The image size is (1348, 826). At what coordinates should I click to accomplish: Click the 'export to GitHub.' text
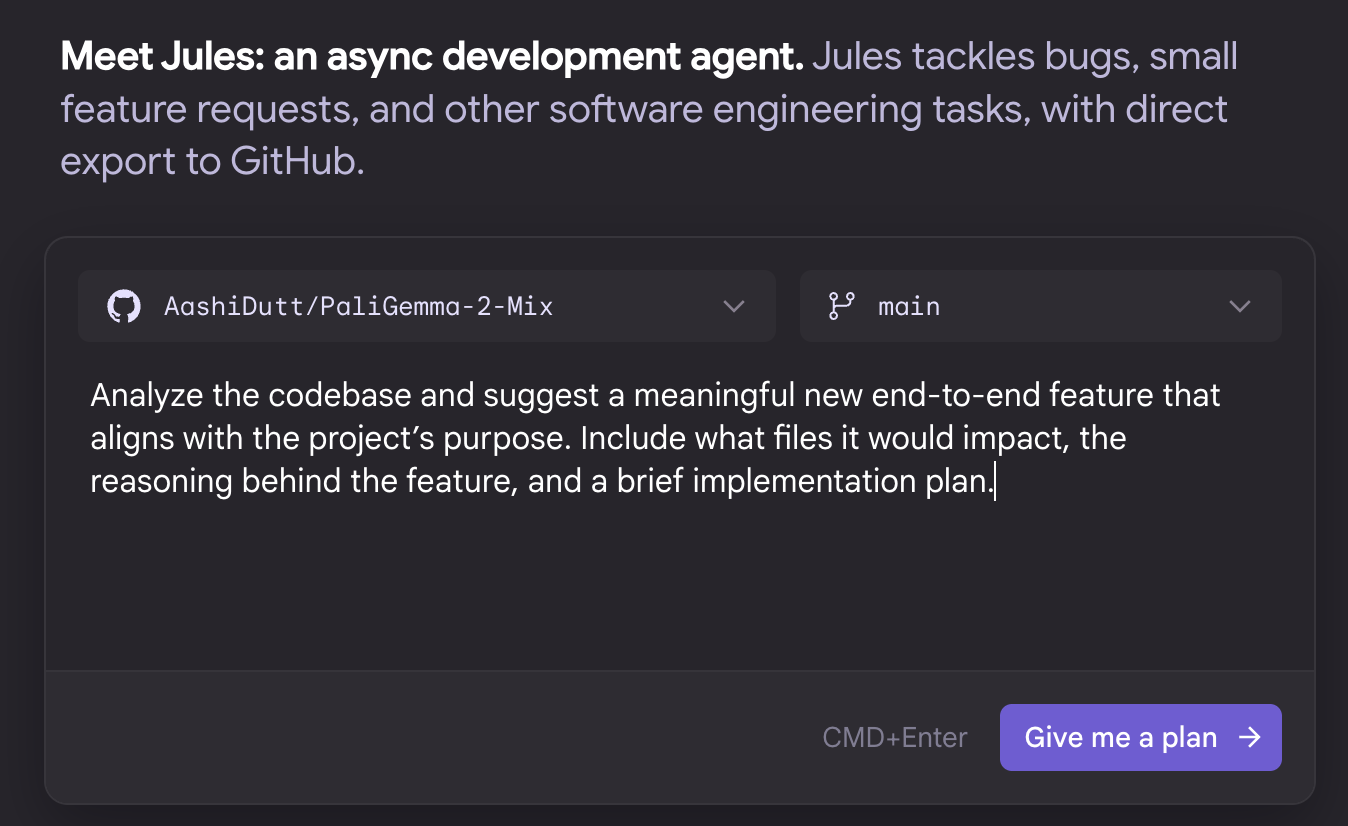[212, 161]
